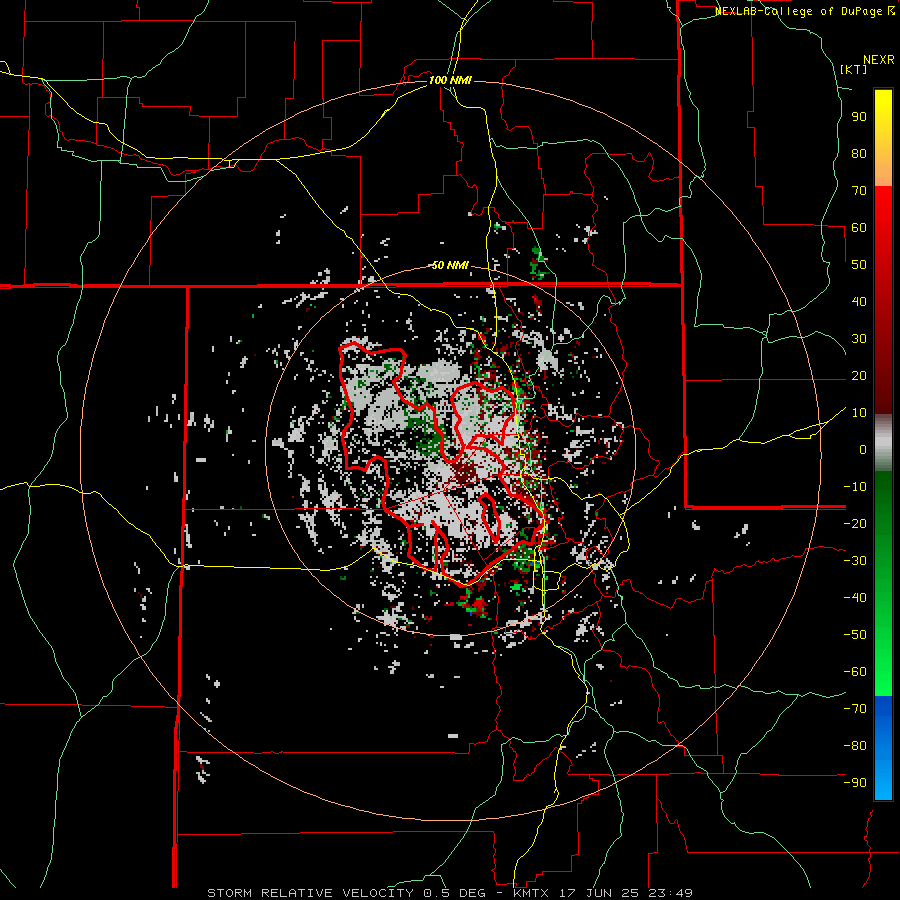
Task: Click the "70" tick label on the velocity scale
Action: (859, 191)
